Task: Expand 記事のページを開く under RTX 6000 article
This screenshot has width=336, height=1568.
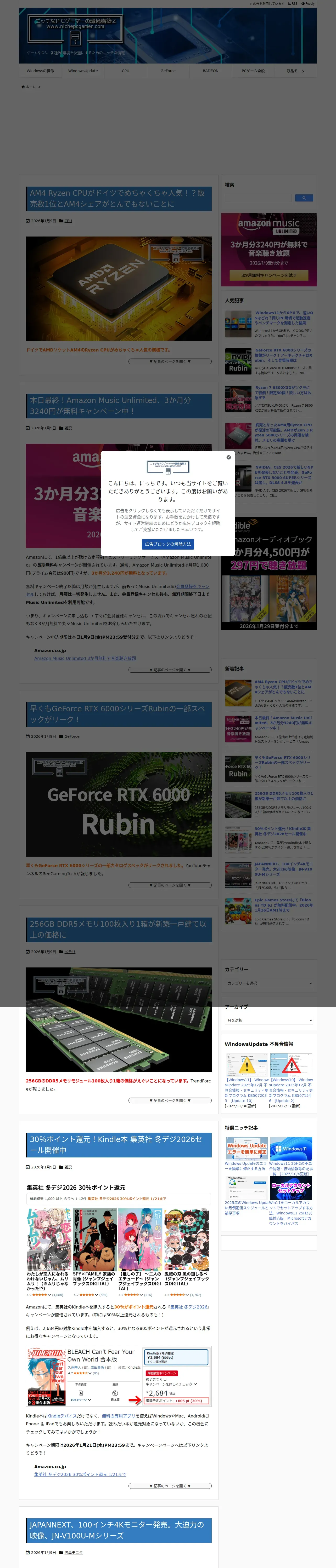Action: [x=170, y=885]
